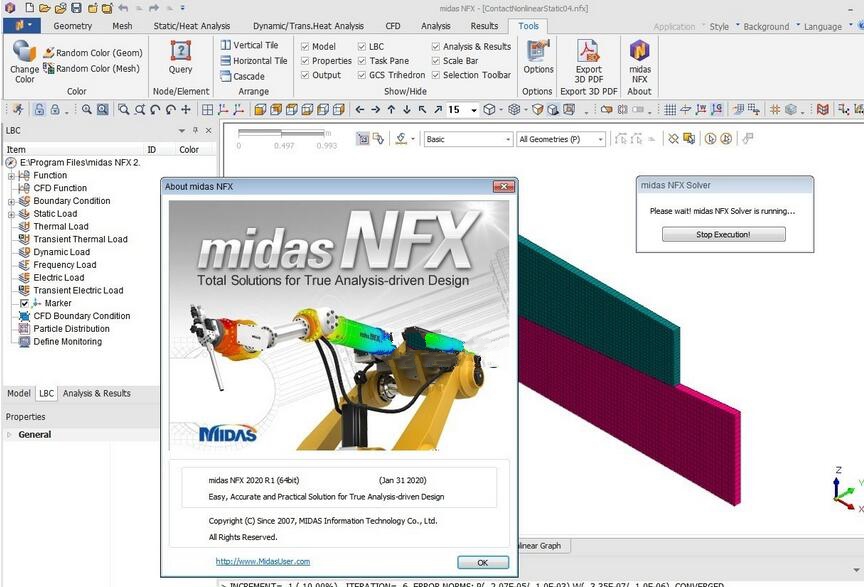
Task: Expand the Static Load tree node
Action: pos(11,214)
